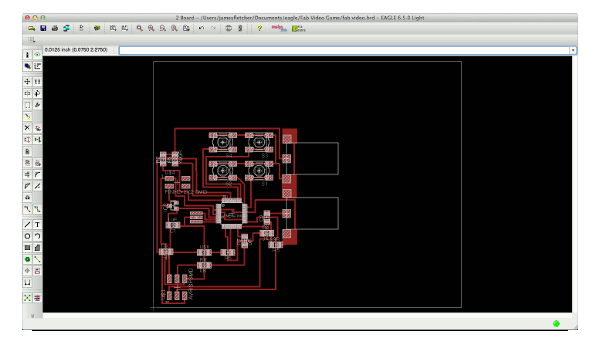The height and width of the screenshot is (360, 600).
Task: Select the Miter tool
Action: [x=37, y=174]
